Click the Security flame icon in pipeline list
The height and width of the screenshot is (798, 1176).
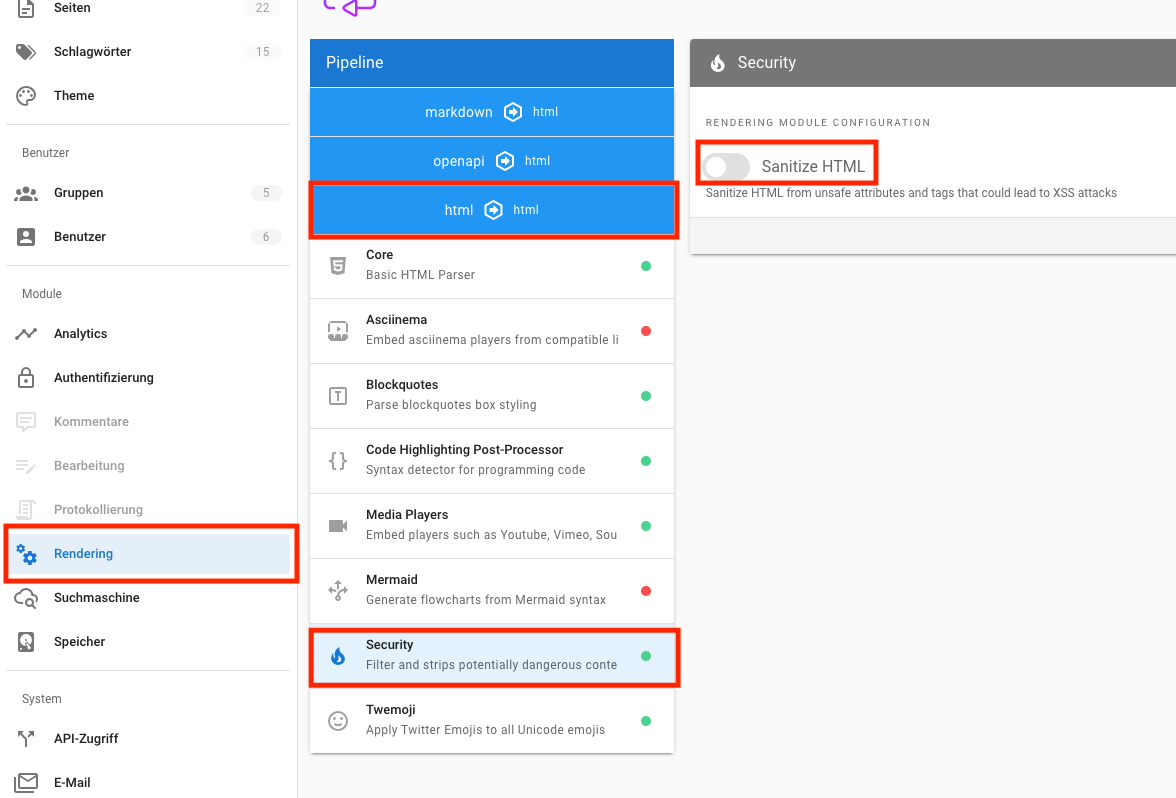coord(338,656)
